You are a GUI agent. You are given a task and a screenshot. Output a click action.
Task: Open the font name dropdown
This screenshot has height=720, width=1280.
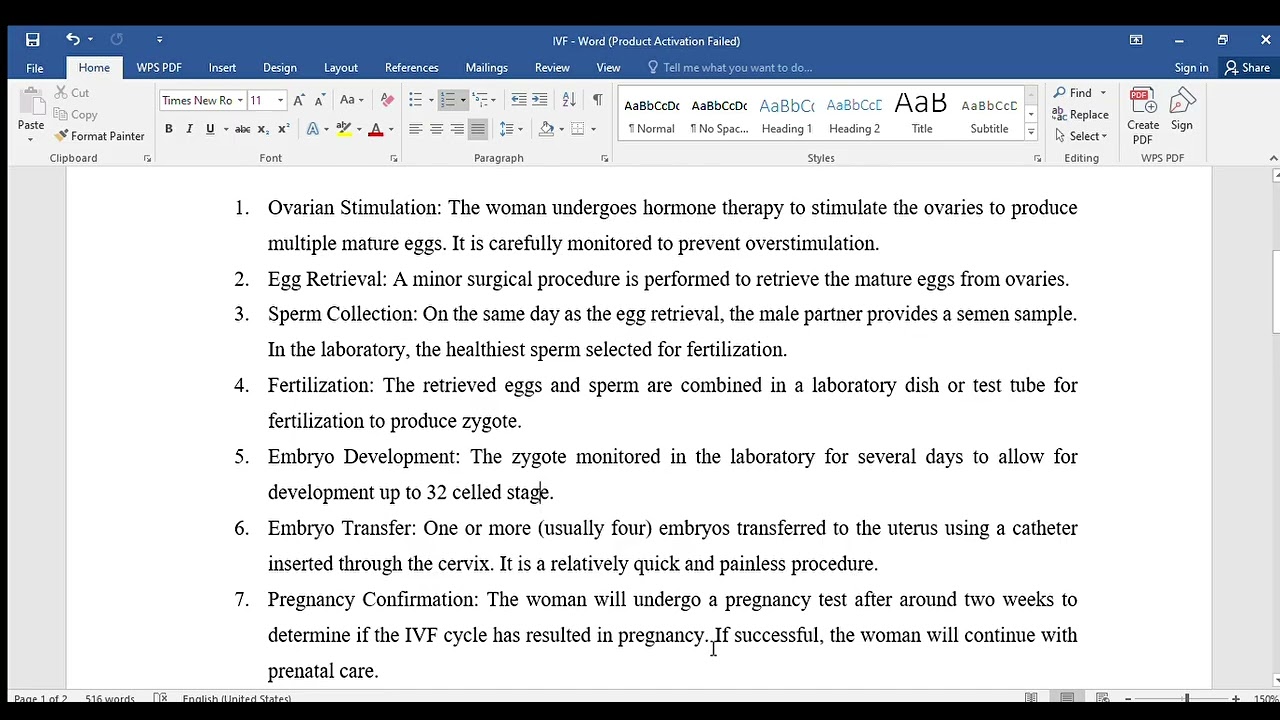pos(240,100)
